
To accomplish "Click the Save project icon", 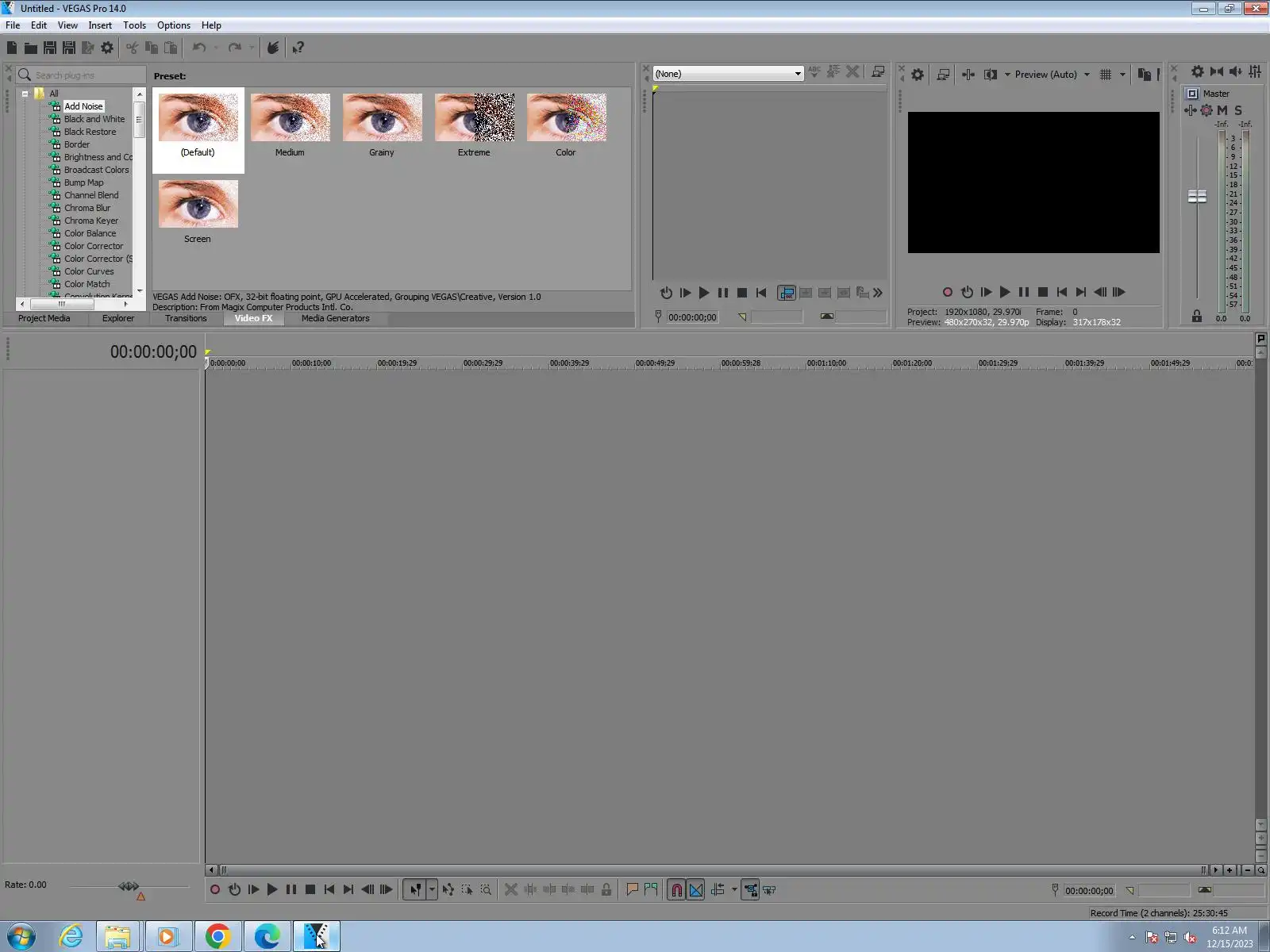I will pos(50,48).
